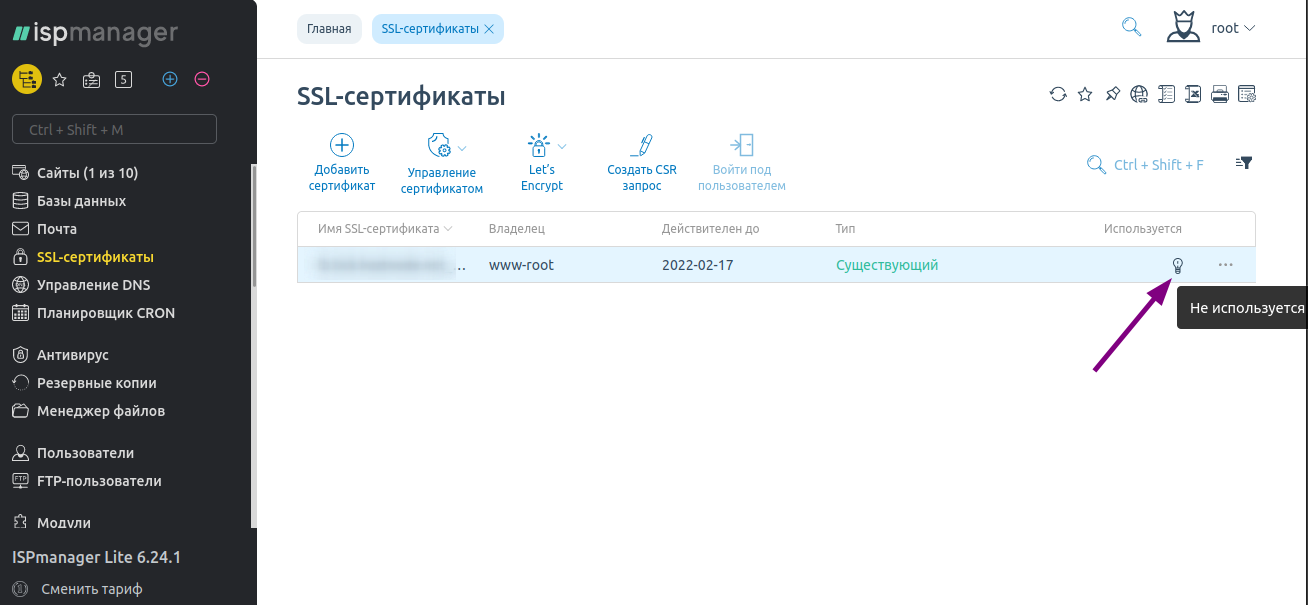Open the Excel export icon
Image resolution: width=1308 pixels, height=605 pixels.
point(1192,93)
